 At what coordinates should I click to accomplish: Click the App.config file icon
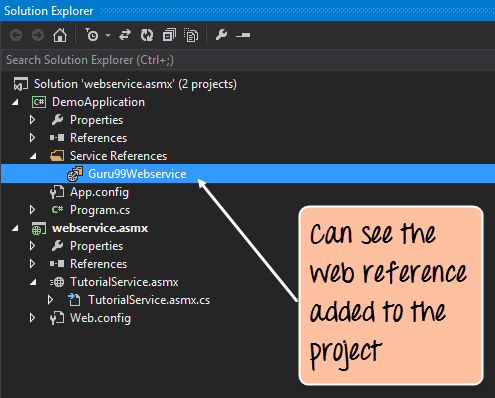[57, 192]
